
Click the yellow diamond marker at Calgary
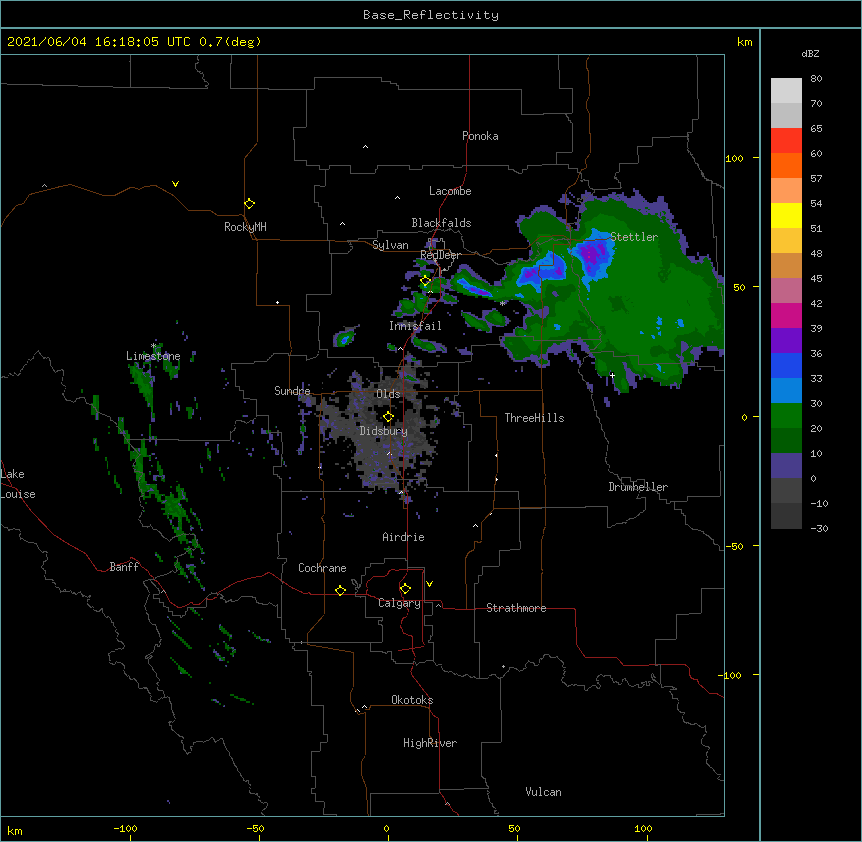tap(405, 589)
